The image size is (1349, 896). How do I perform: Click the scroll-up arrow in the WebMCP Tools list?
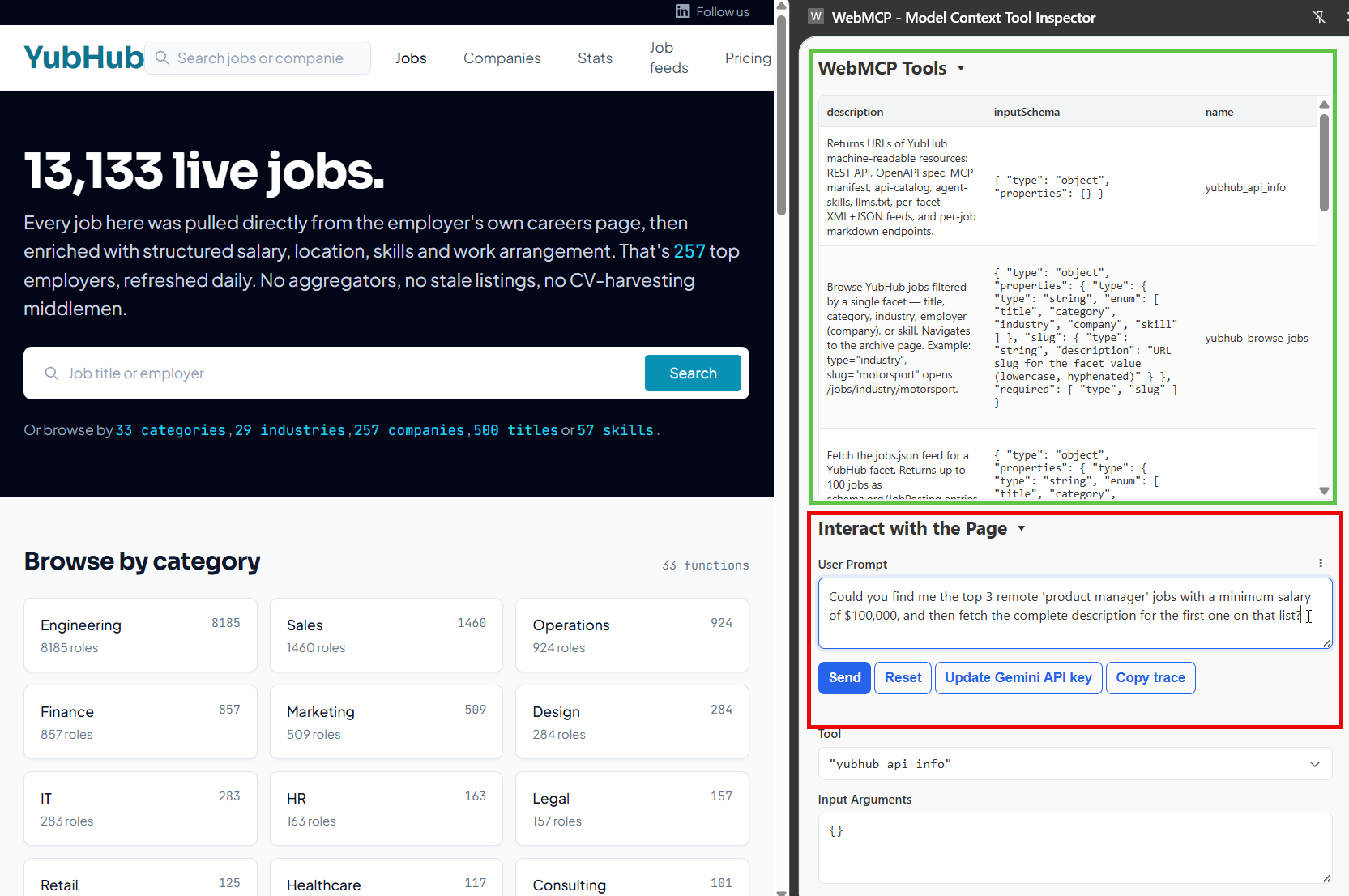coord(1324,105)
